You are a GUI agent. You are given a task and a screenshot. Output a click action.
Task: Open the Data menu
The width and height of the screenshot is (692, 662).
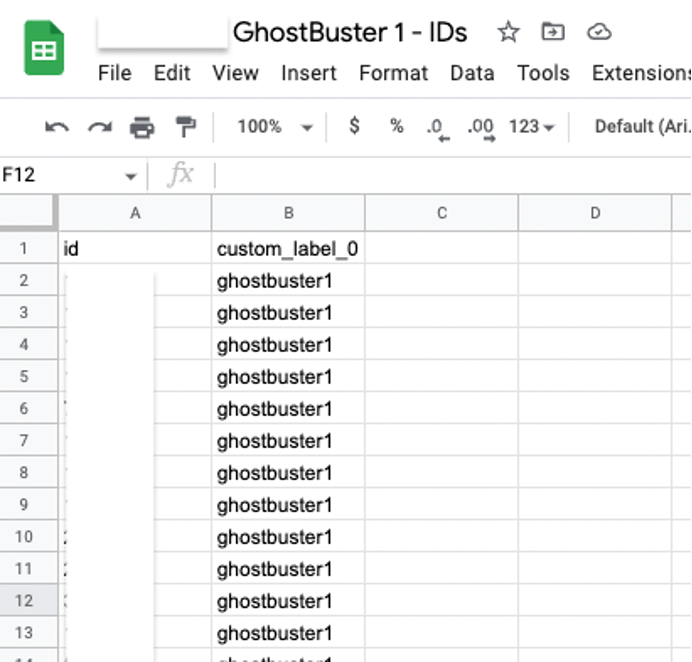click(x=472, y=73)
